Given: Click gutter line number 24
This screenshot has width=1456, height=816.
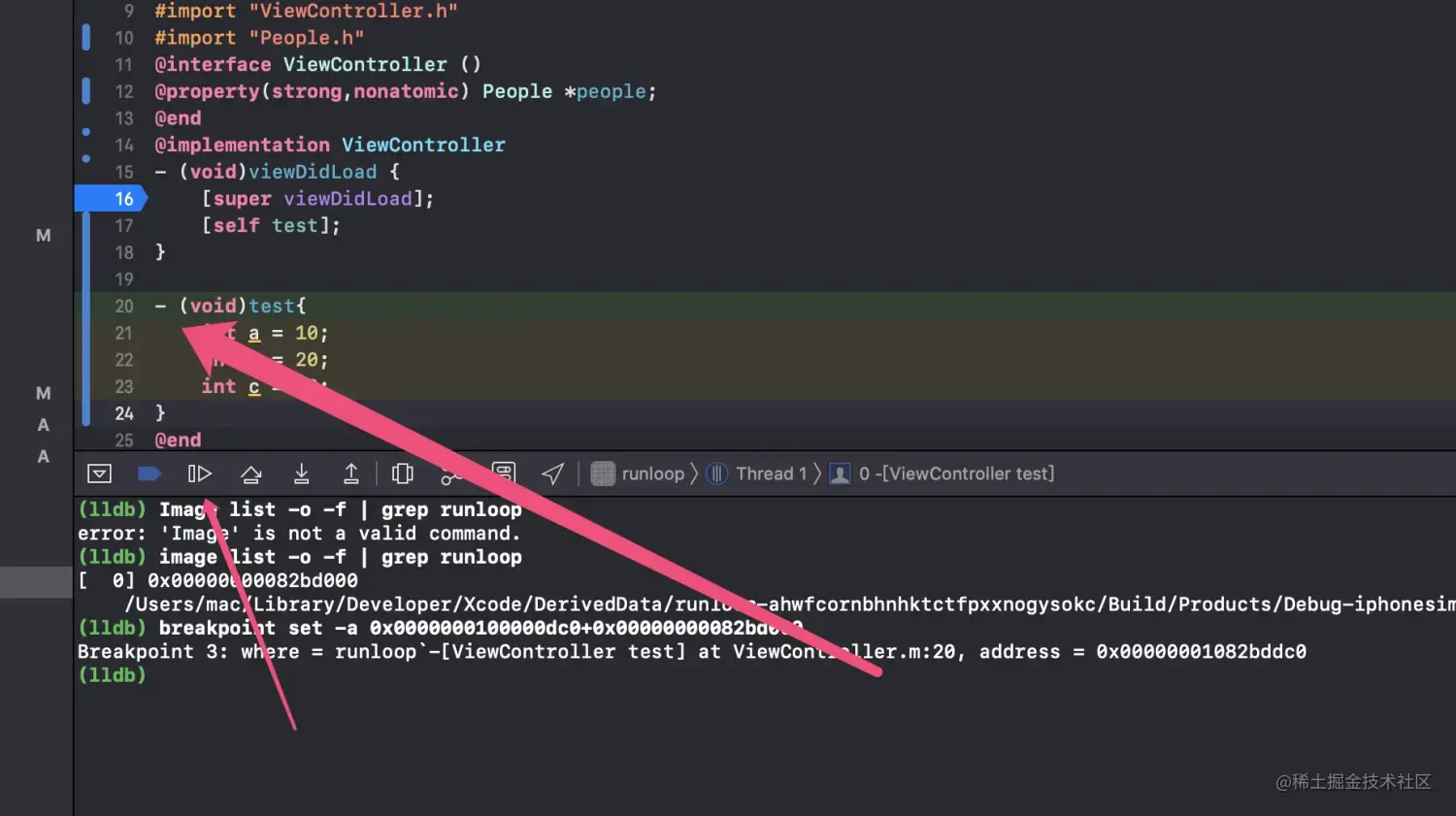Looking at the screenshot, I should [123, 413].
